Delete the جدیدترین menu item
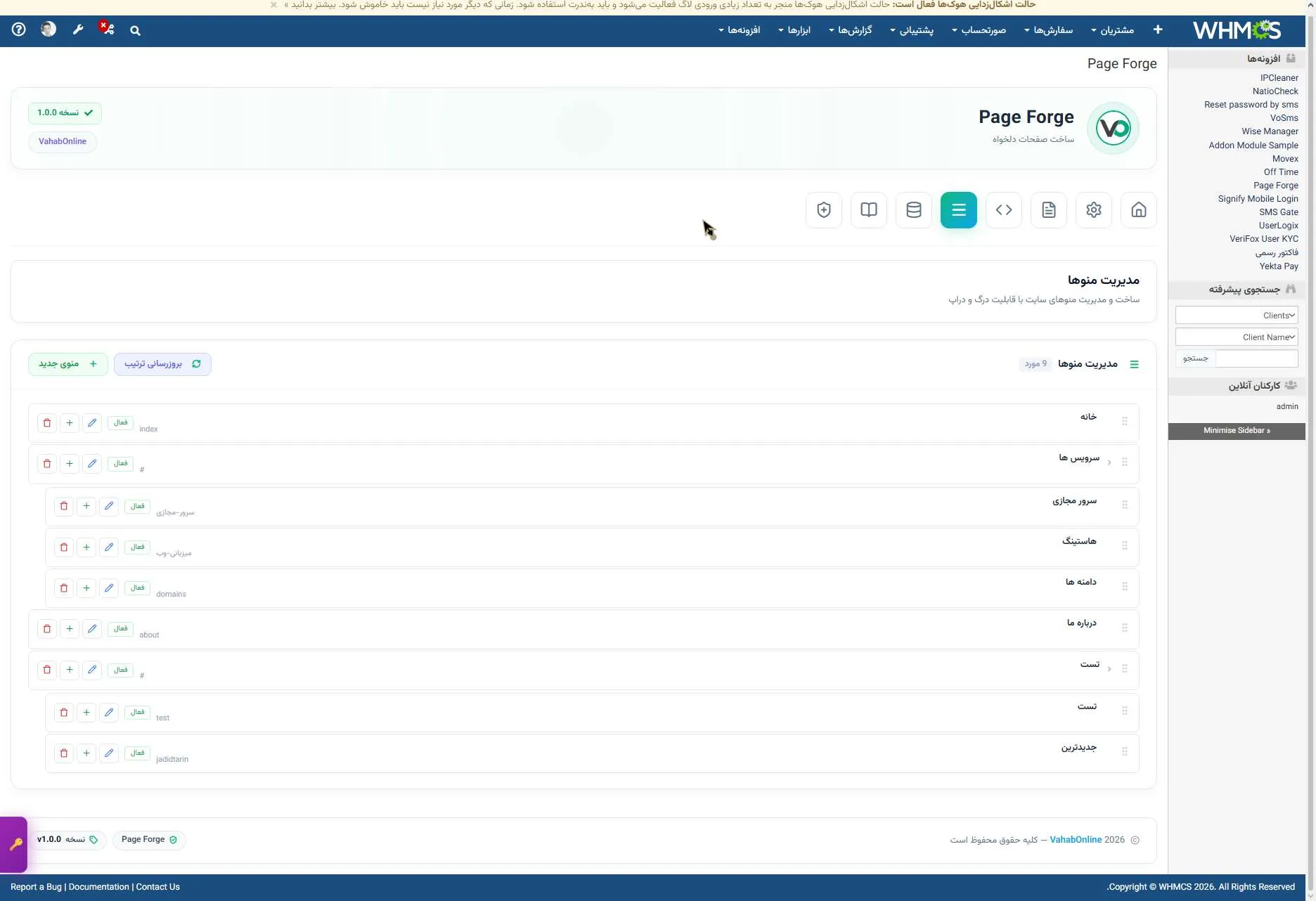This screenshot has width=1316, height=901. (64, 753)
